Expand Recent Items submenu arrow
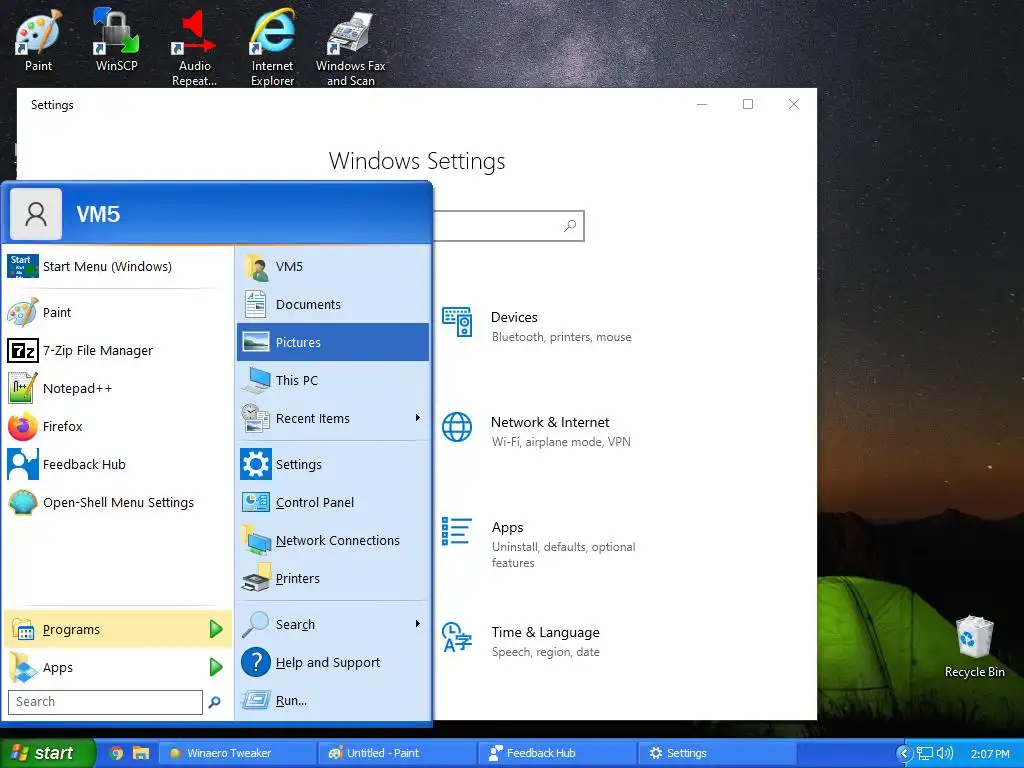 click(417, 418)
